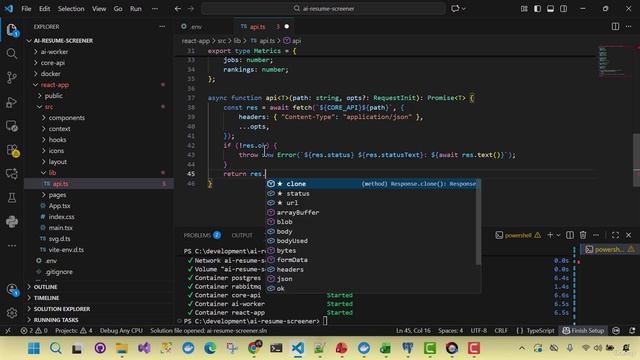Open the File menu

click(26, 9)
